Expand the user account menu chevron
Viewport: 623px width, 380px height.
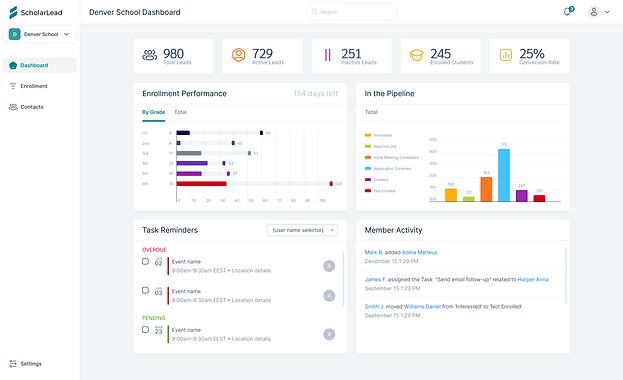(x=607, y=12)
